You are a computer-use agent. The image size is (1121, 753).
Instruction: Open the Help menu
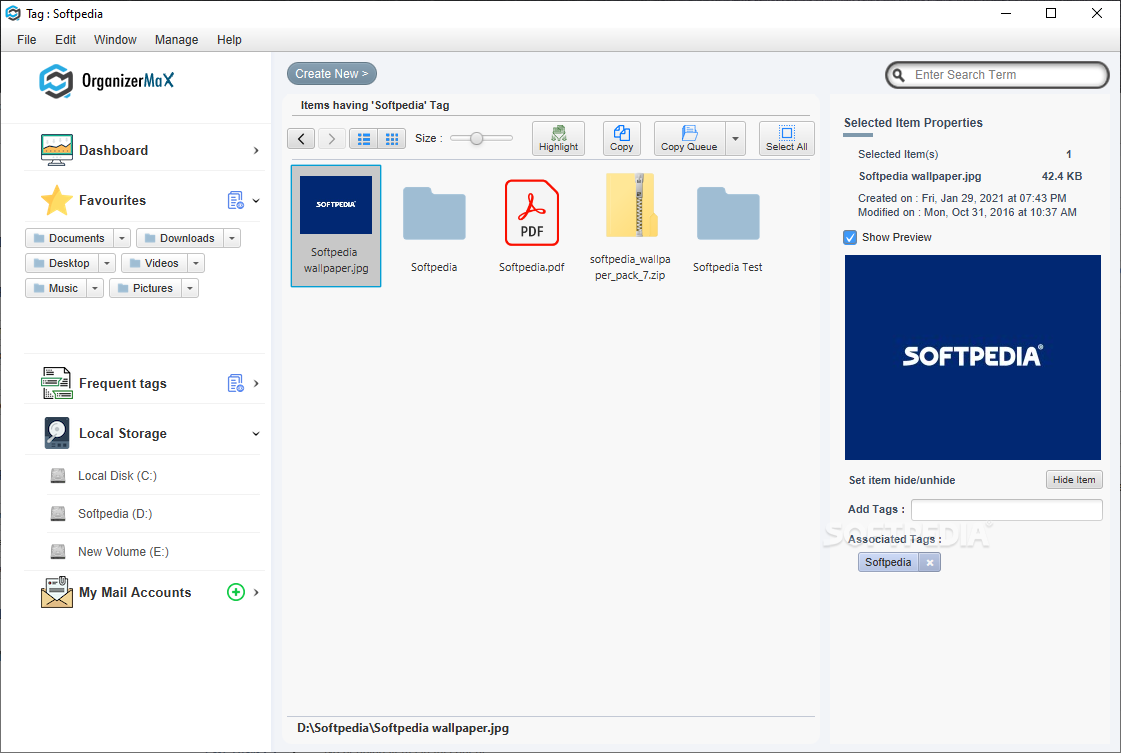(x=229, y=40)
